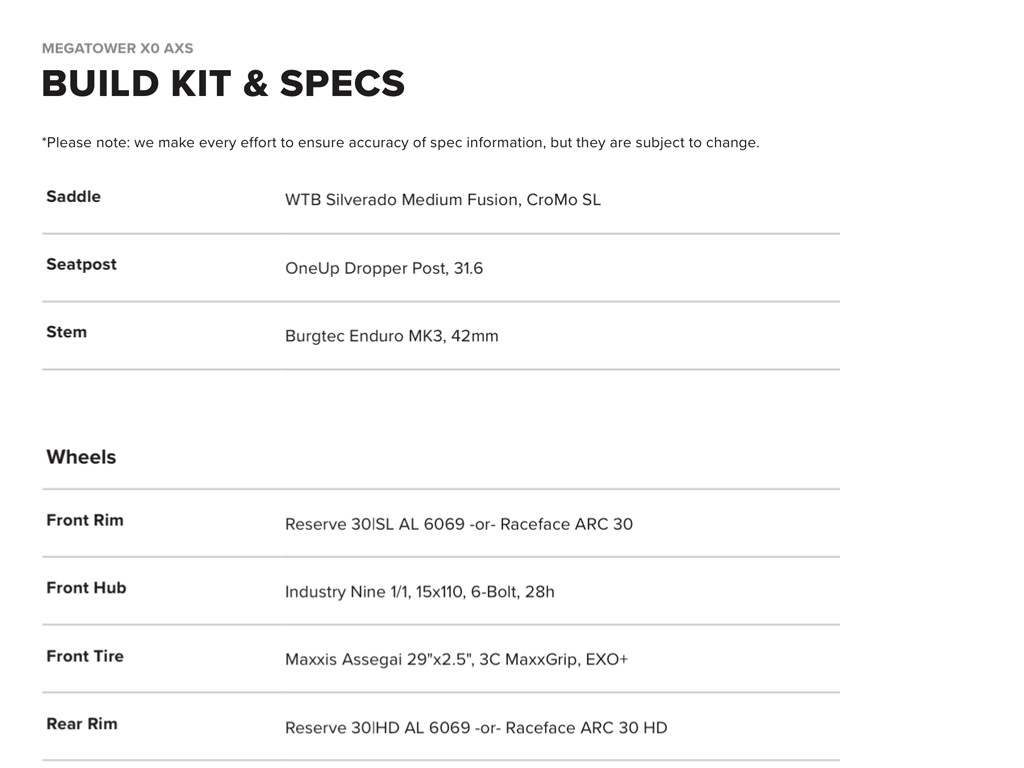The image size is (1024, 768).
Task: Click the Seatpost row label
Action: [x=81, y=265]
